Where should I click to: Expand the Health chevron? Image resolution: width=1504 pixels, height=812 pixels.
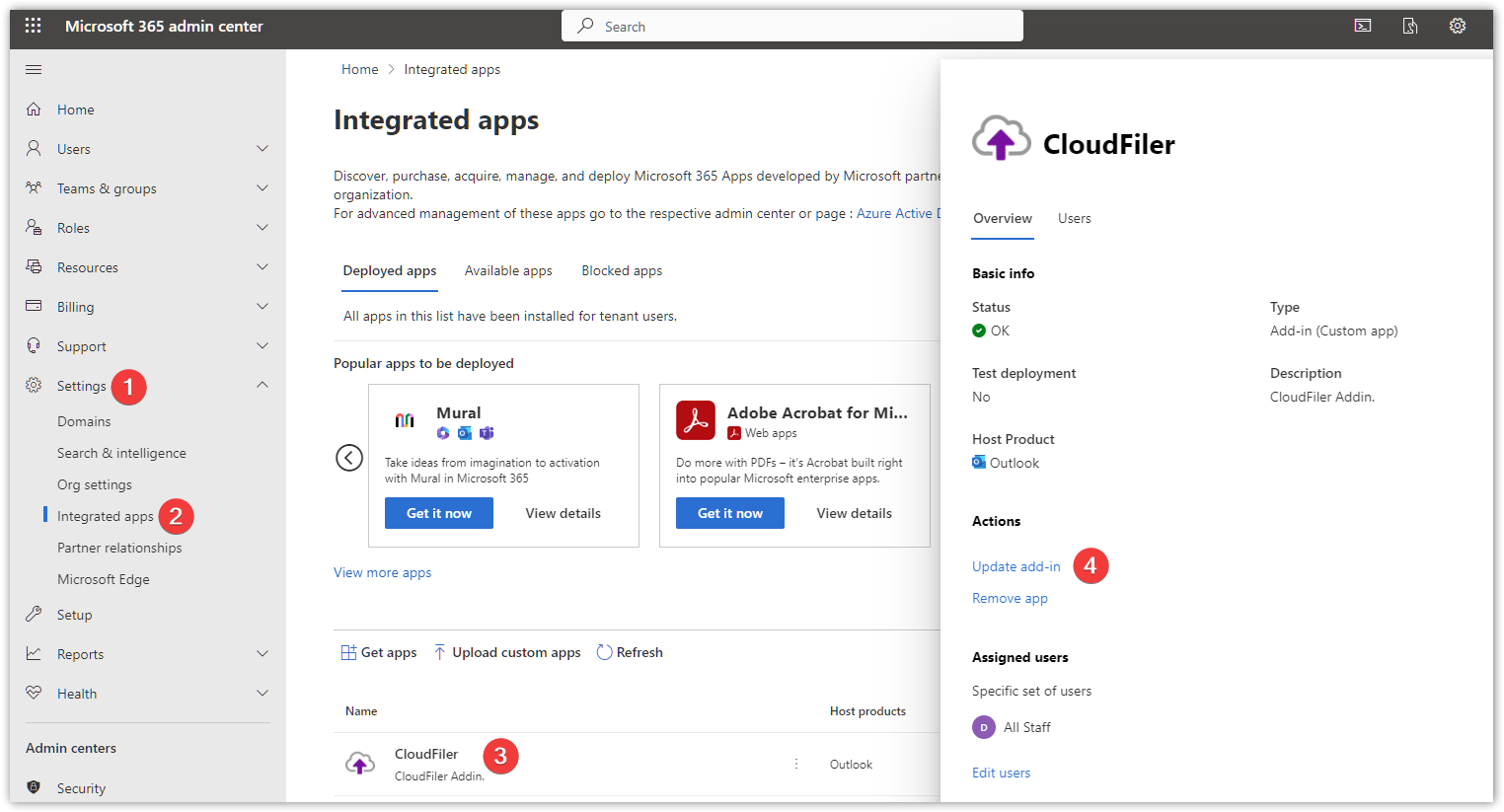[x=263, y=693]
